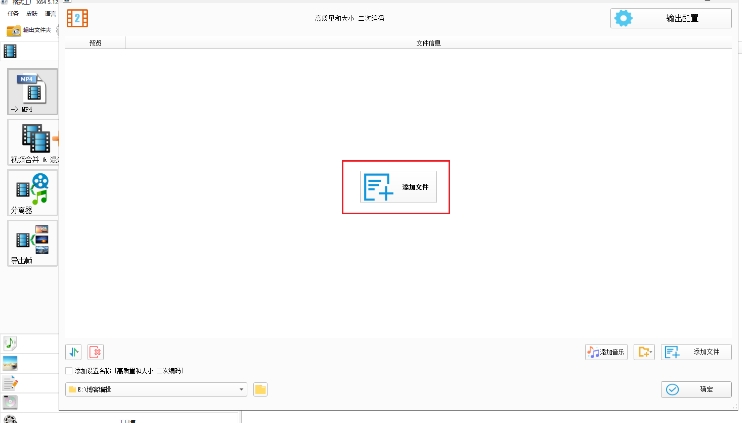This screenshot has height=423, width=742.
Task: Browse output folder with yellow folder icon
Action: point(260,390)
